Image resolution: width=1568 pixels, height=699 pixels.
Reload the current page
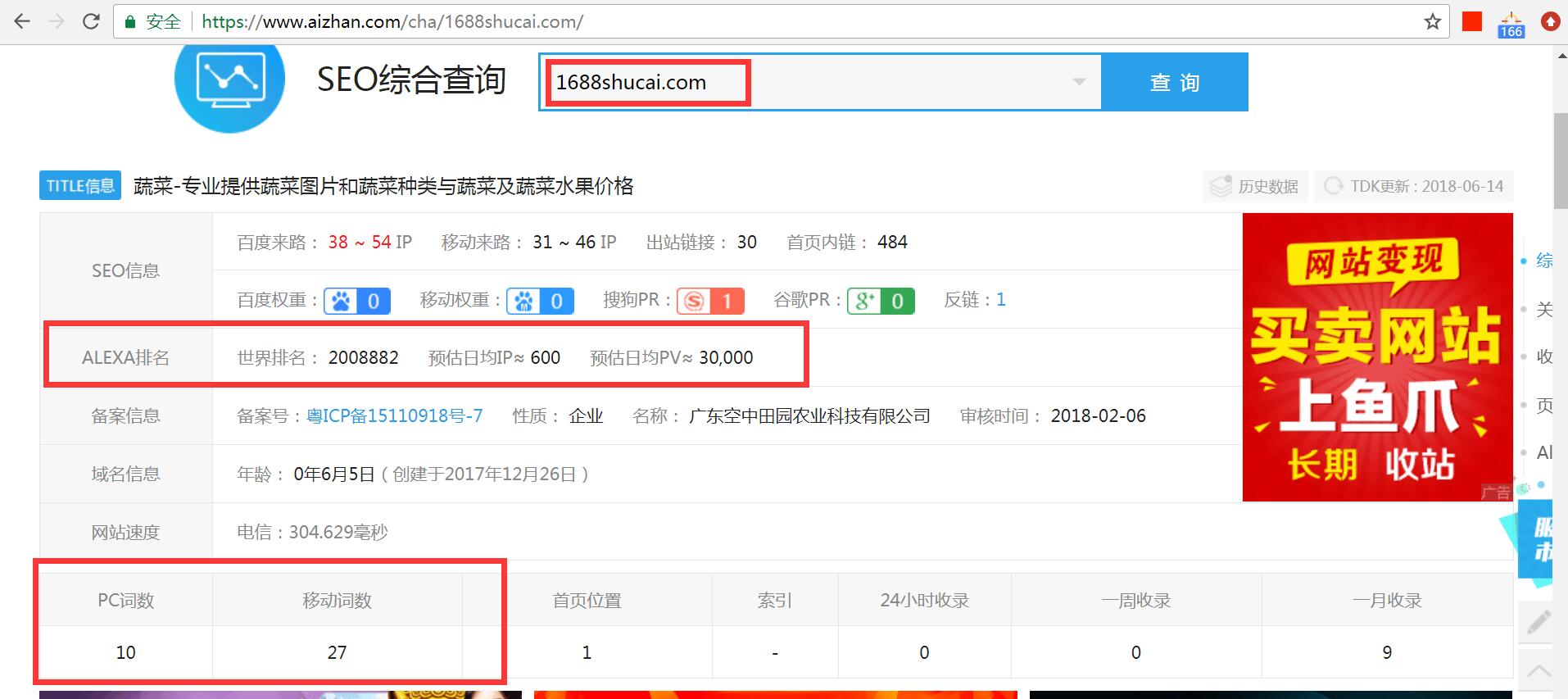click(92, 21)
